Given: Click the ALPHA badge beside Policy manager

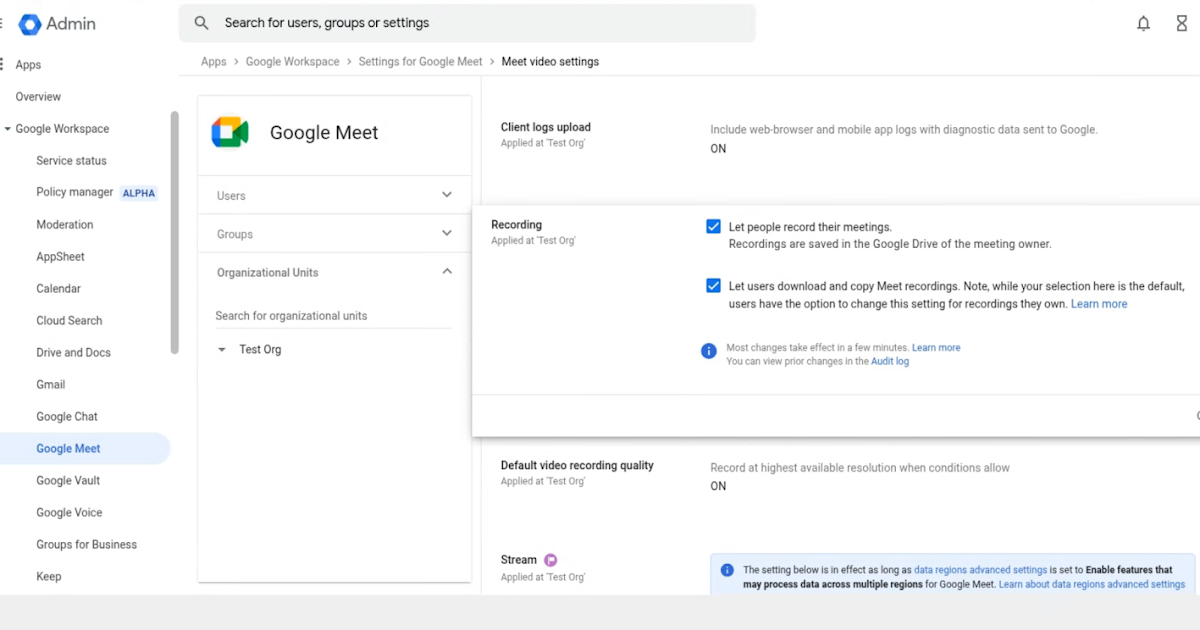Looking at the screenshot, I should click(x=139, y=193).
